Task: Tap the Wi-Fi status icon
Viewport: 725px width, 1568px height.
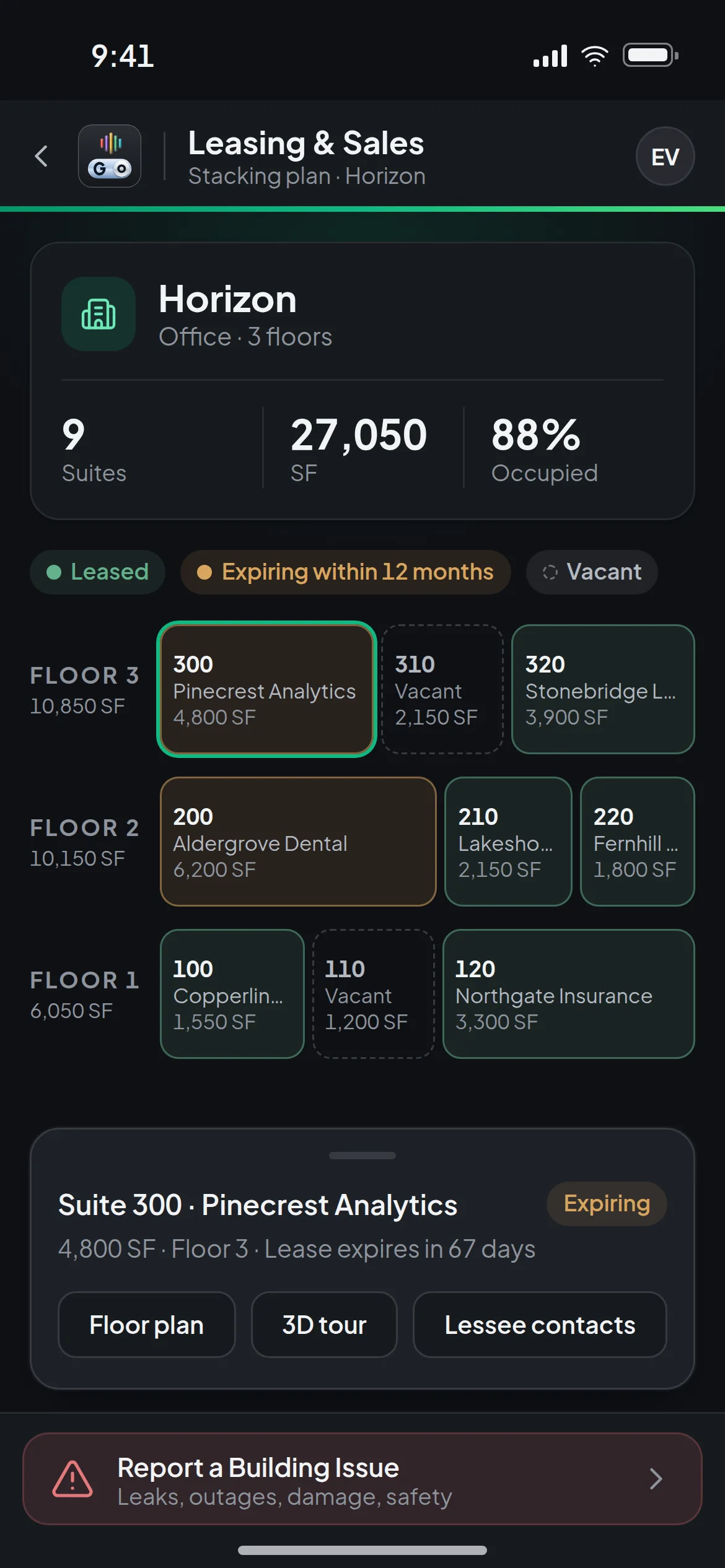Action: pyautogui.click(x=595, y=56)
